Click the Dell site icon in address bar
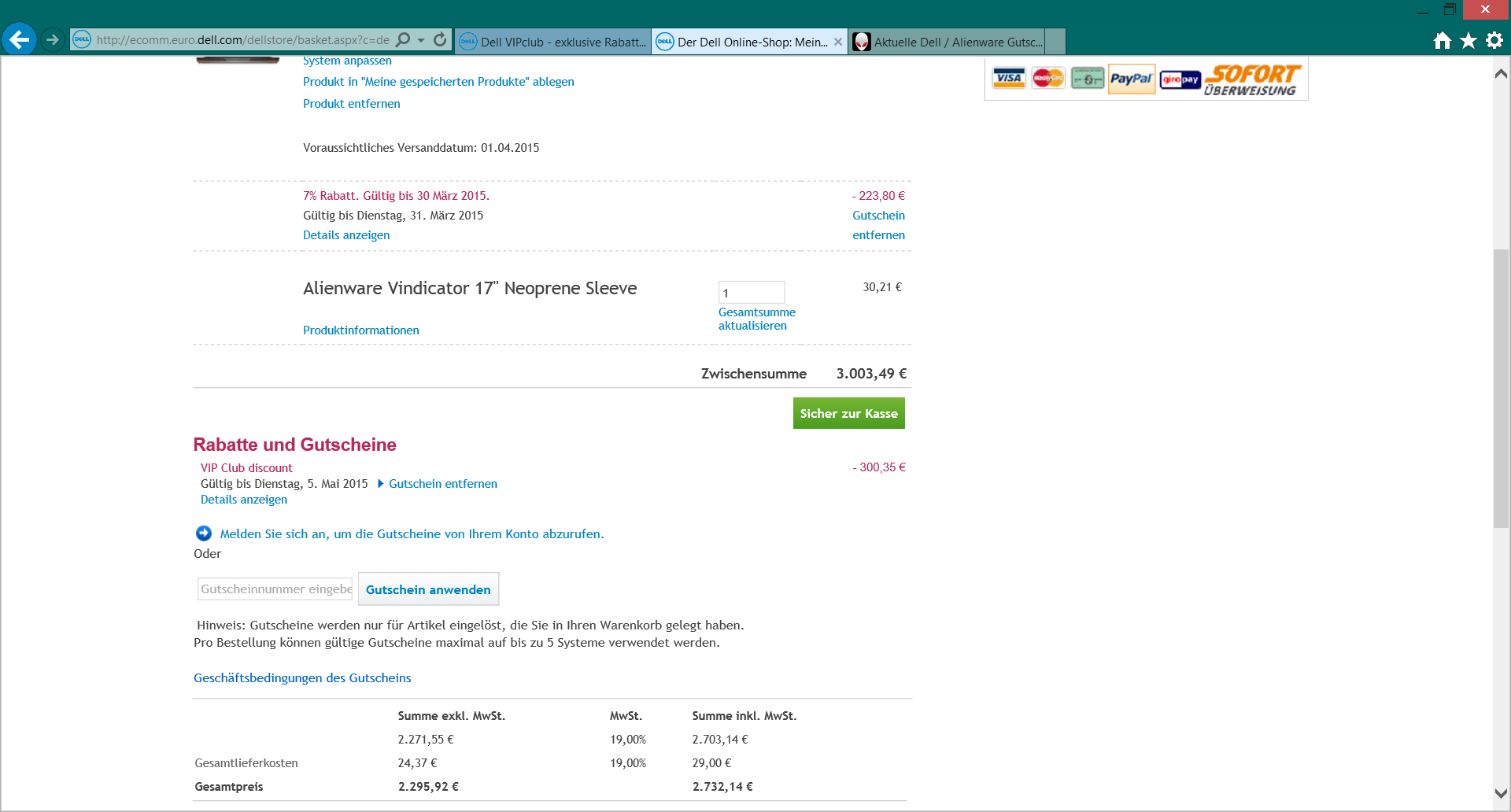The image size is (1511, 812). pos(82,39)
